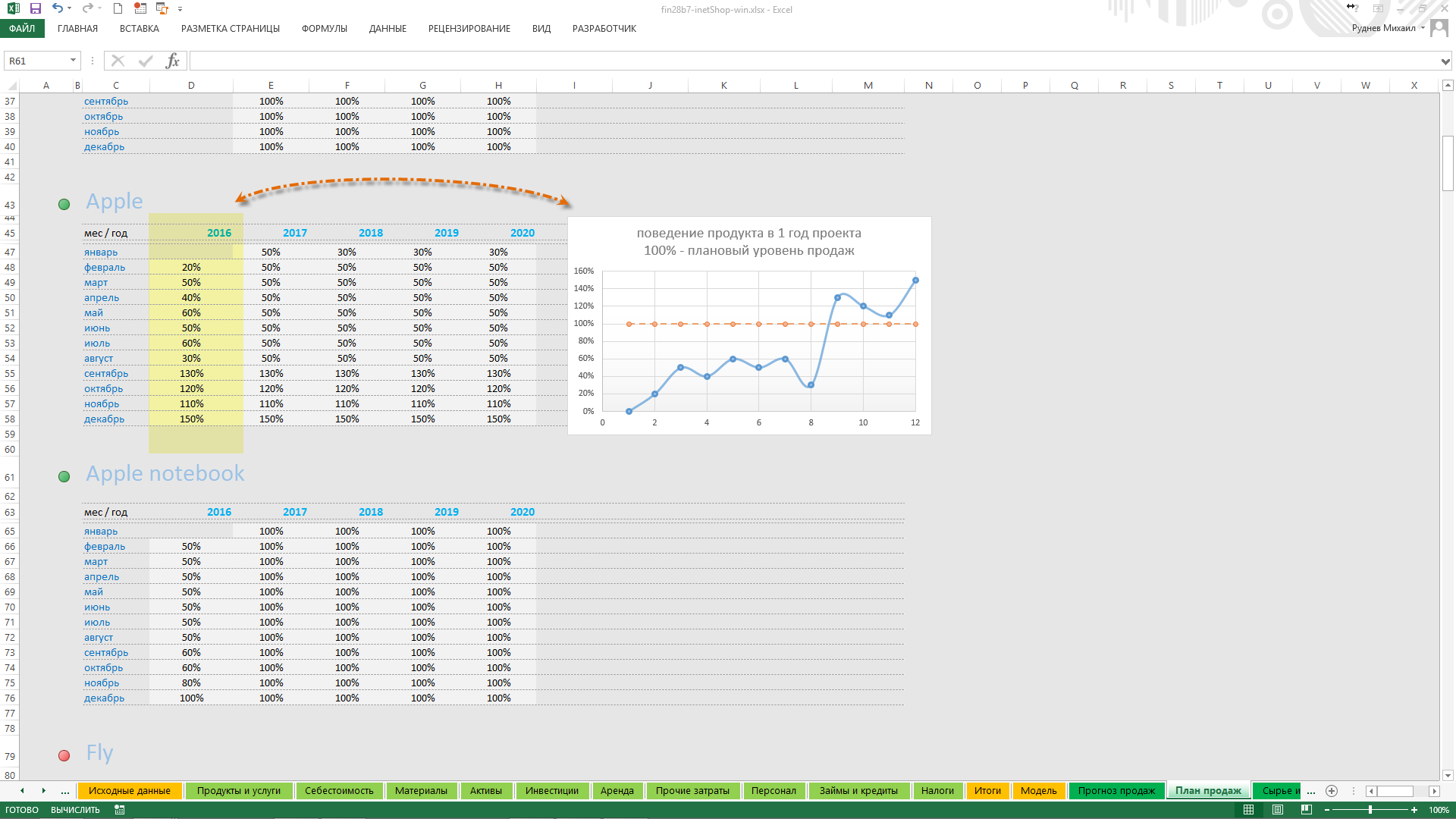Cancel formula entry with the X icon
Image resolution: width=1456 pixels, height=819 pixels.
coord(118,61)
